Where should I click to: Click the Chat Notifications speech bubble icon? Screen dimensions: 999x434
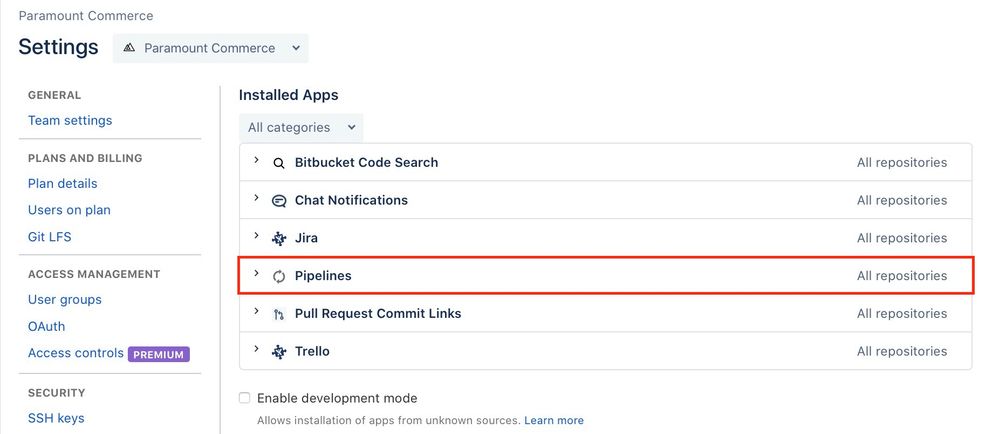coord(278,201)
